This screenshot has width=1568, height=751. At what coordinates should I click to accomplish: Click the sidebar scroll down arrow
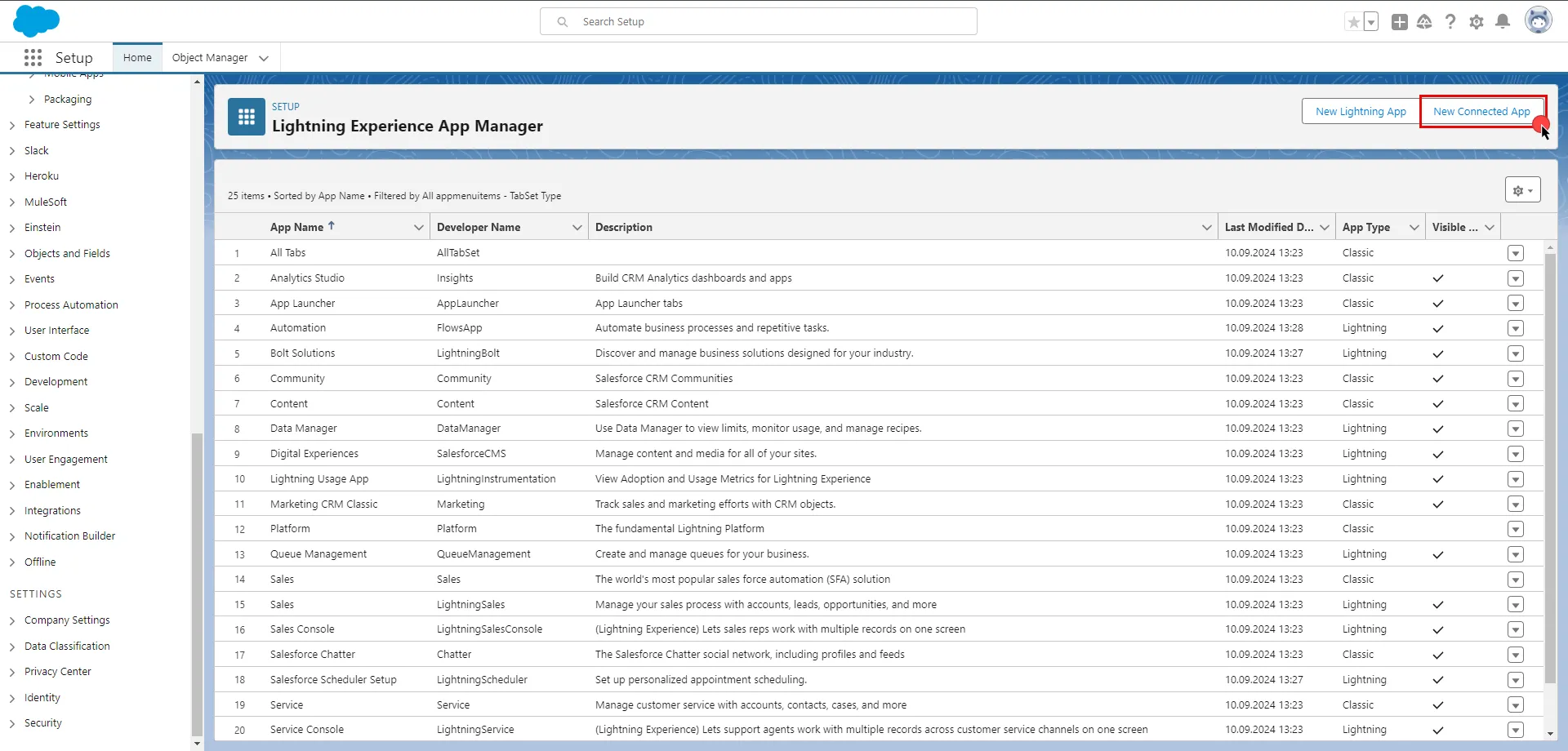point(197,744)
